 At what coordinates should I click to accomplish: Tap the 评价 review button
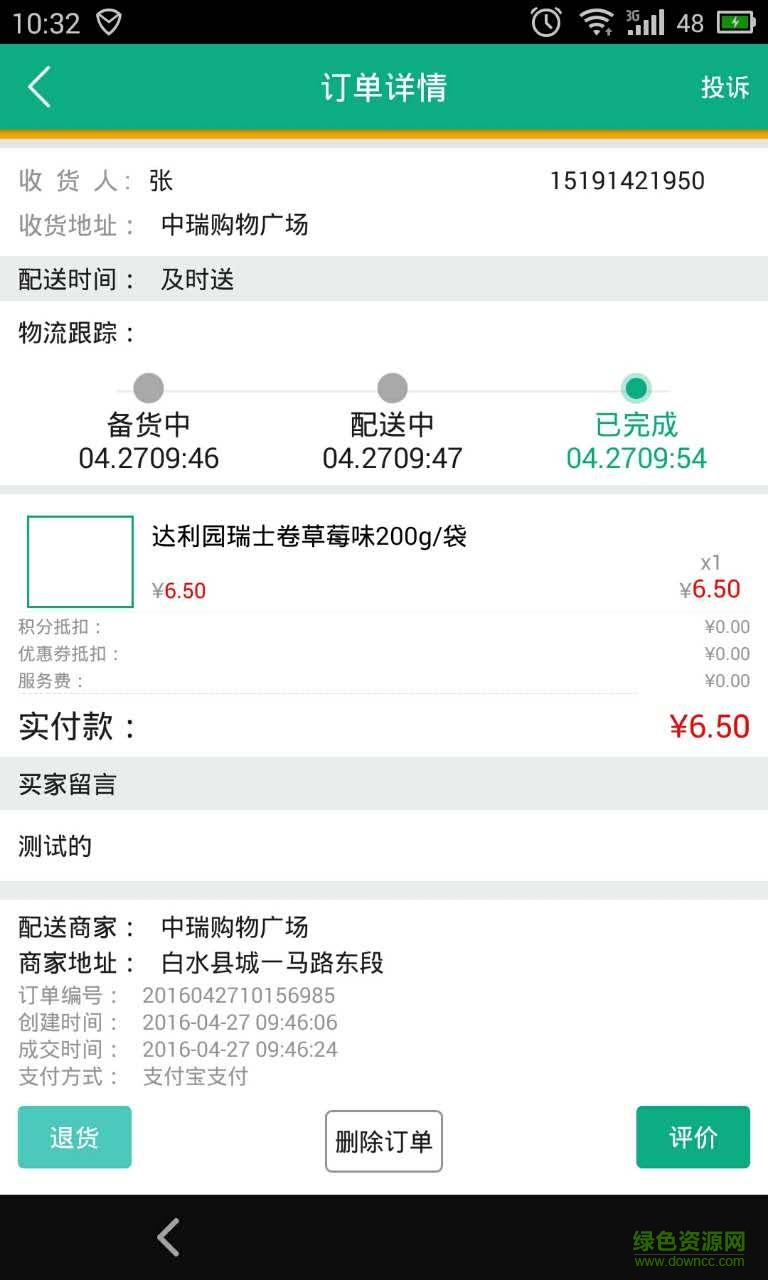693,1137
